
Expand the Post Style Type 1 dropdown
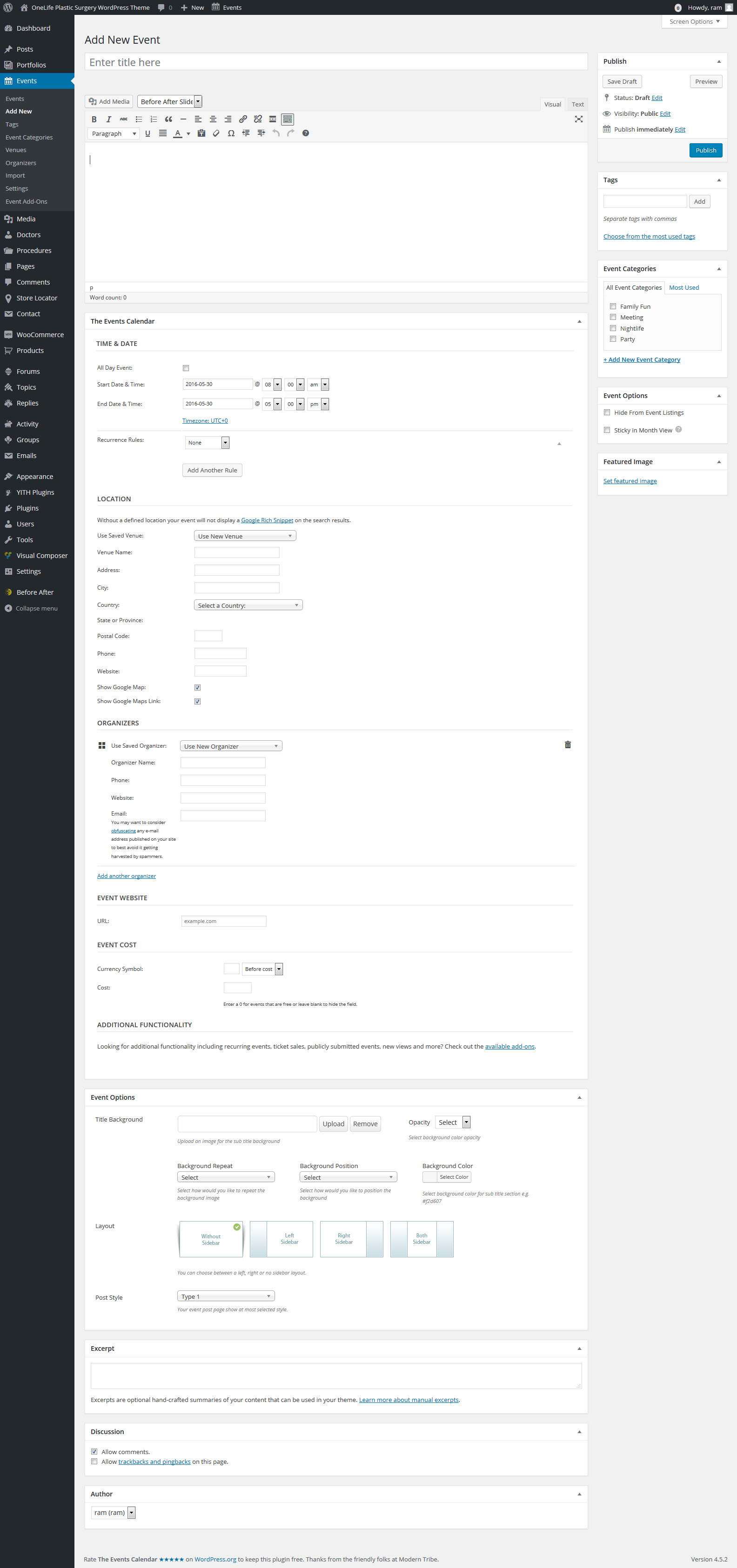coord(225,1296)
